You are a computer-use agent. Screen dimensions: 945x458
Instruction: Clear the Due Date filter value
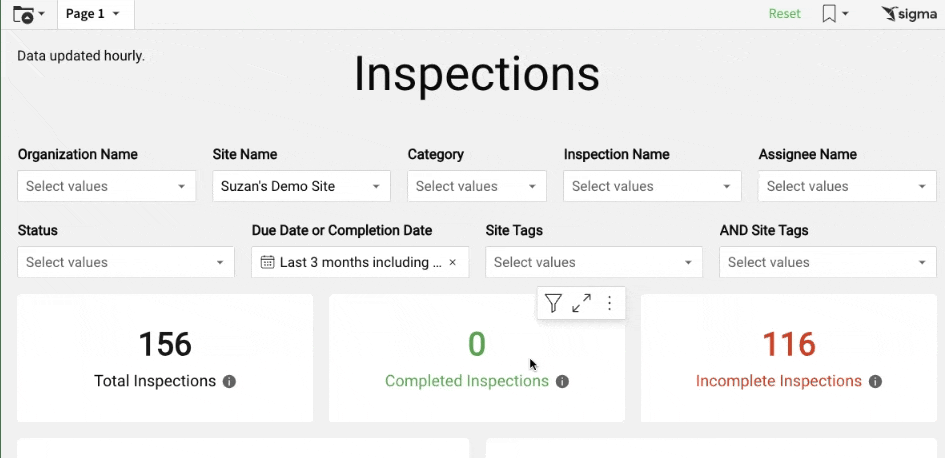(x=452, y=263)
